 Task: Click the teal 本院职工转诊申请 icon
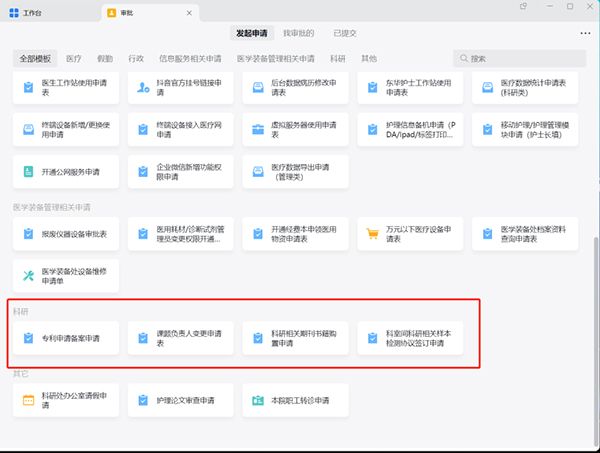pos(258,400)
